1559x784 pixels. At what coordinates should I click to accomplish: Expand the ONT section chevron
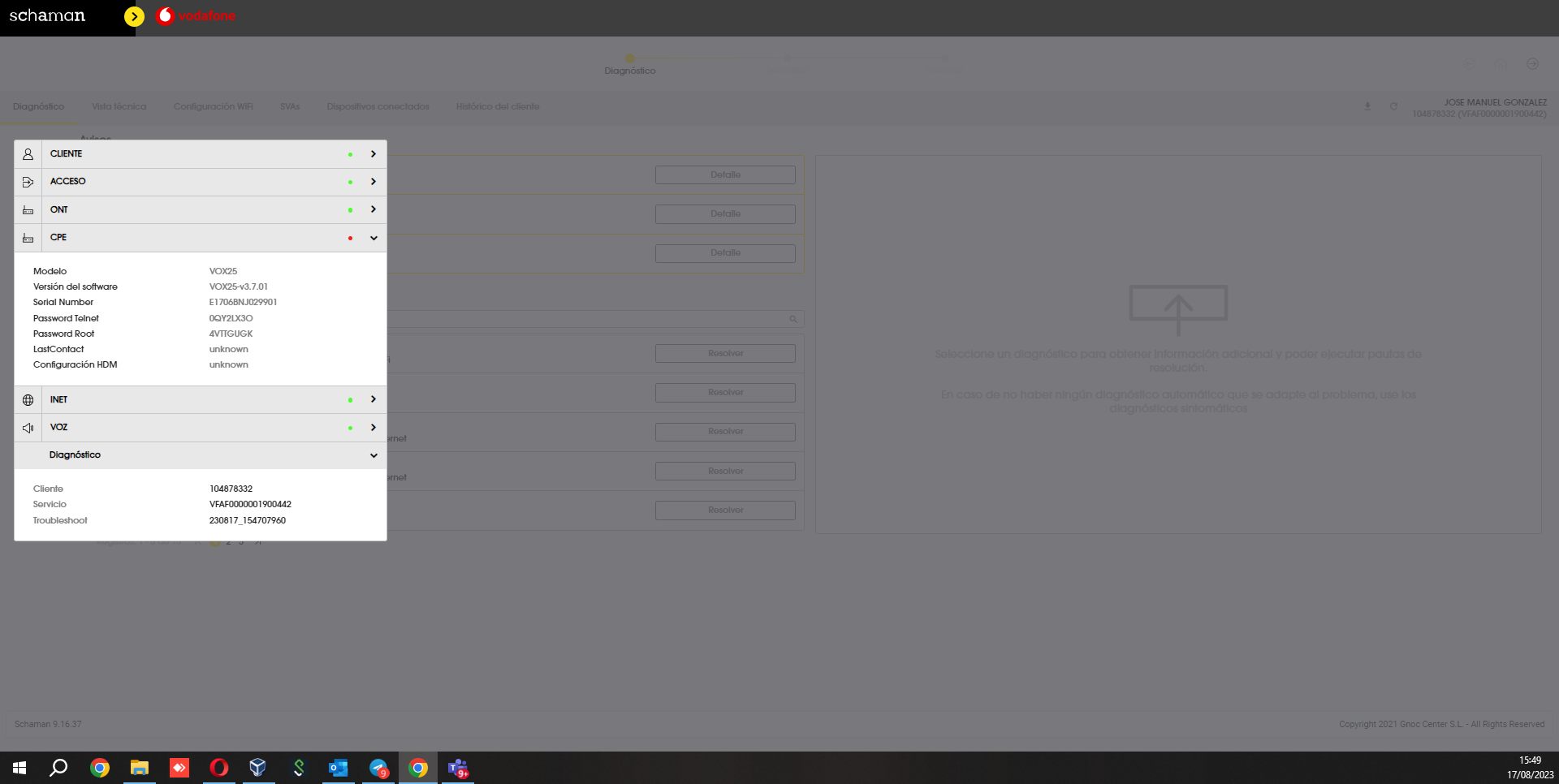click(374, 209)
